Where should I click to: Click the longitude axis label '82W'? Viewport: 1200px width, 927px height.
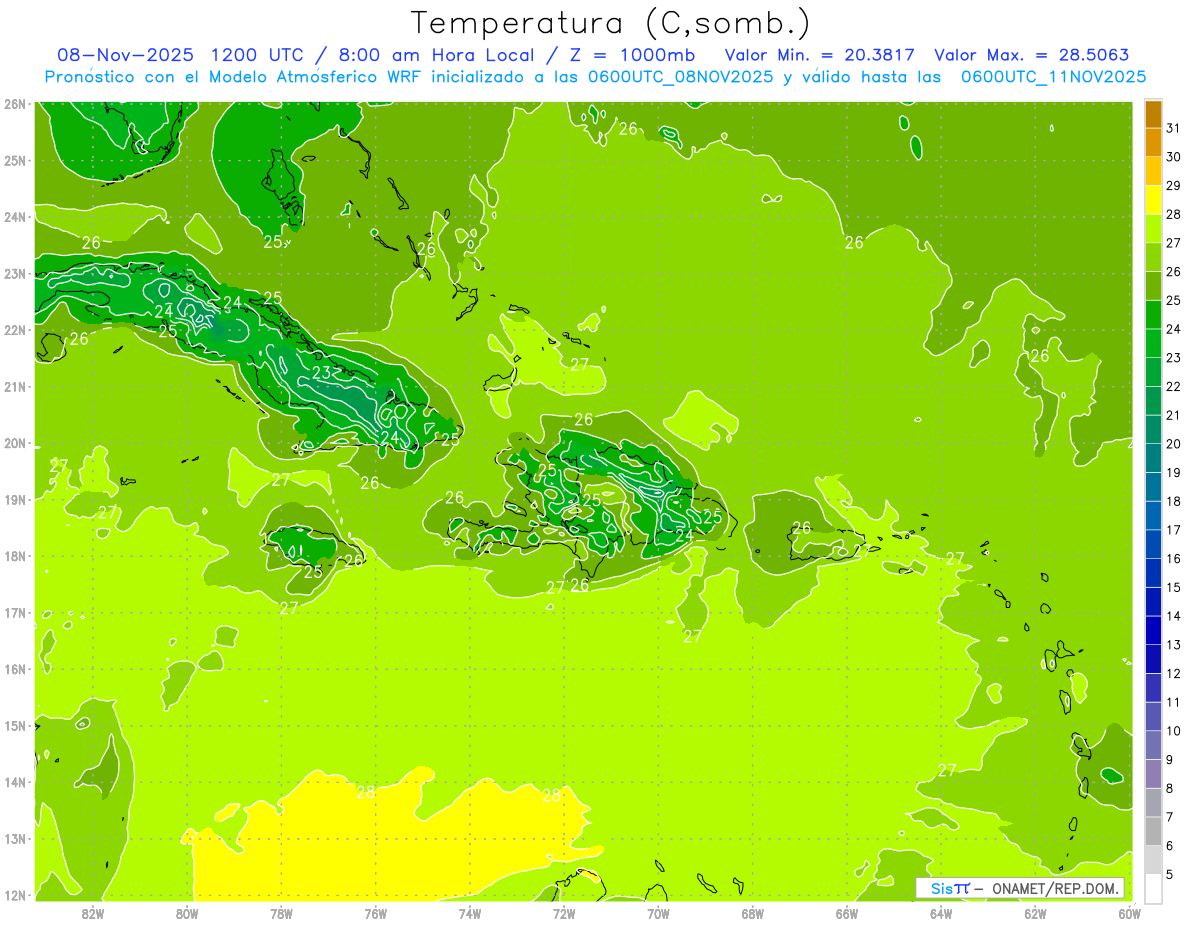(x=93, y=913)
